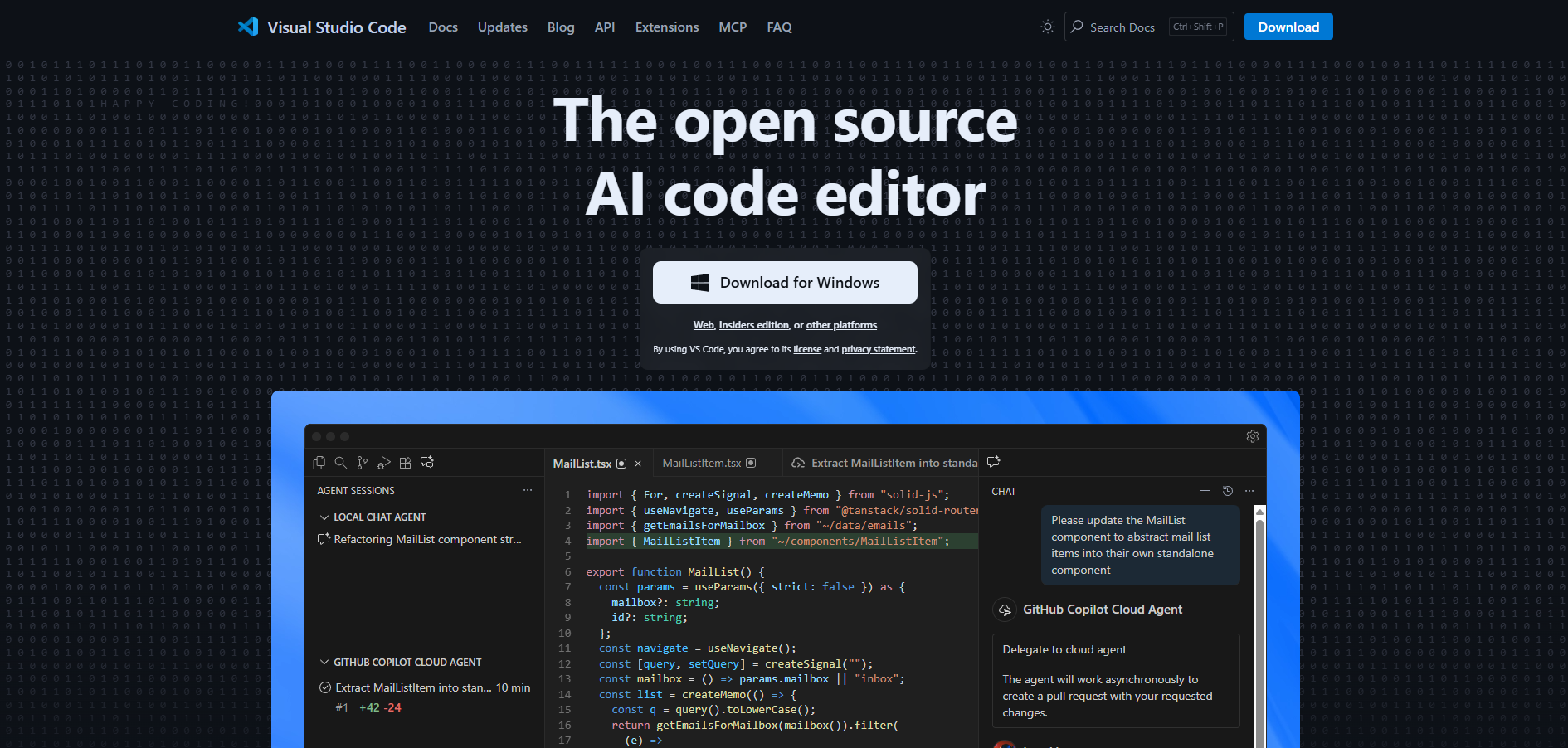This screenshot has width=1568, height=748.
Task: Click the Ctrl+Shift+P shortcut badge
Action: (1198, 27)
